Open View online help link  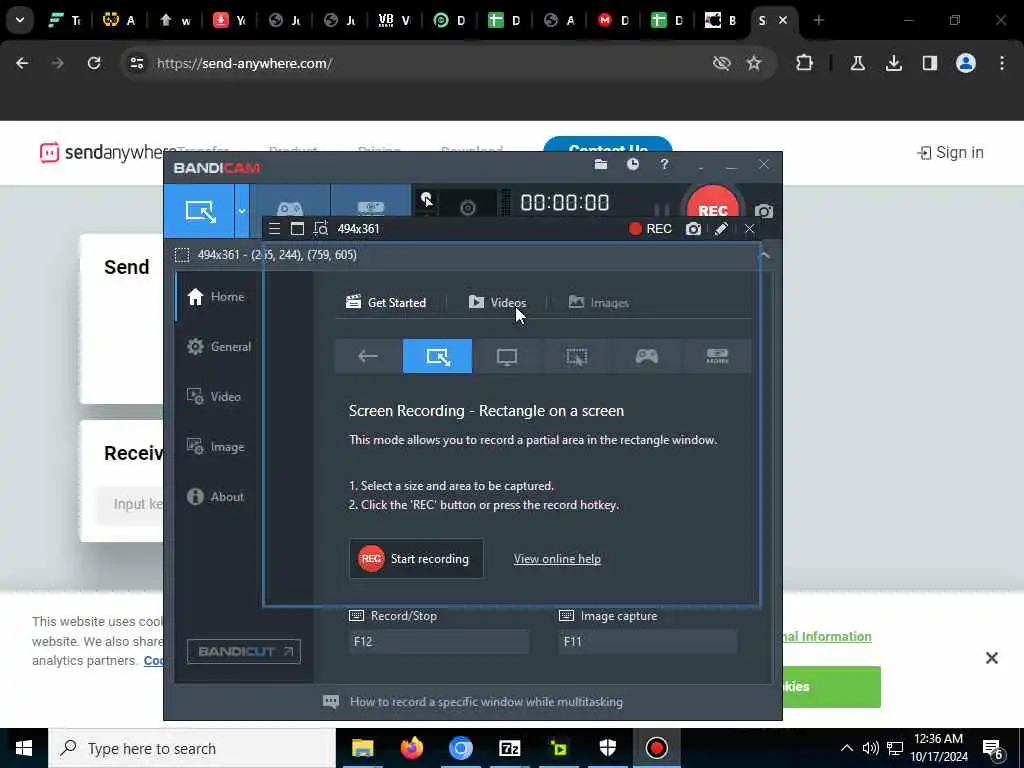pos(557,559)
